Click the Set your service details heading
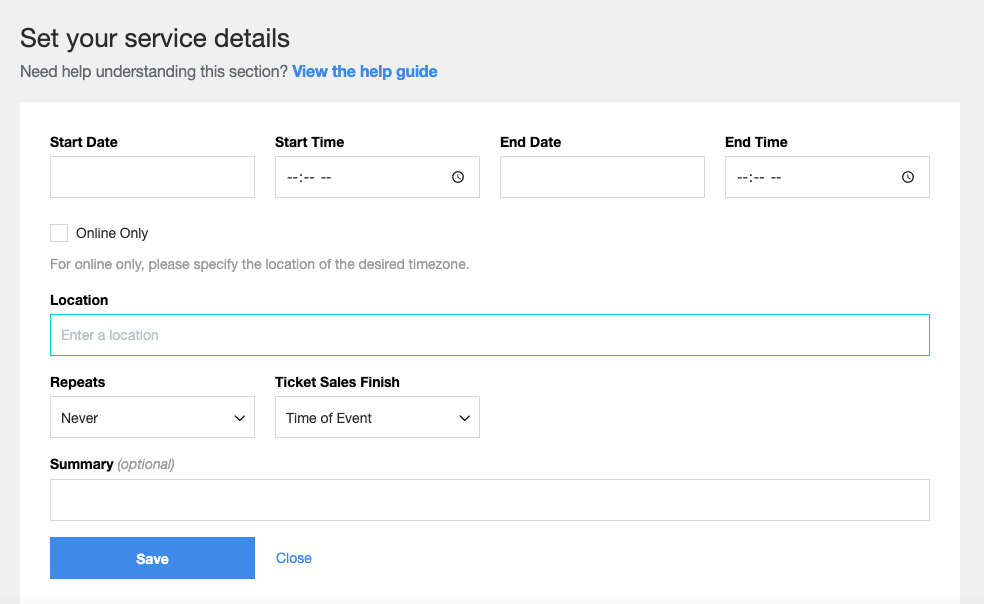The width and height of the screenshot is (984, 604). point(155,38)
